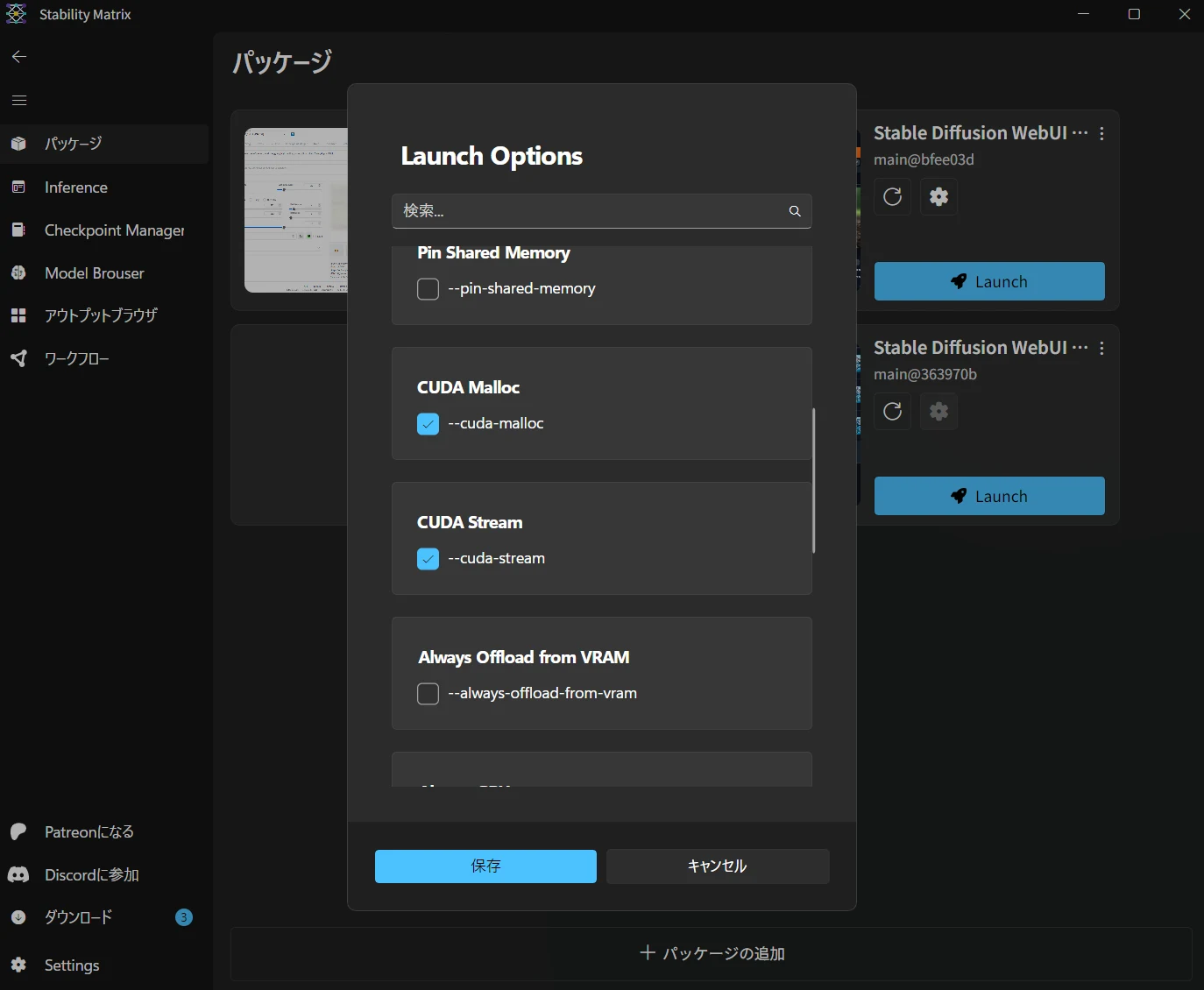
Task: Click the 'Pin Shared Memory' heading
Action: [493, 253]
